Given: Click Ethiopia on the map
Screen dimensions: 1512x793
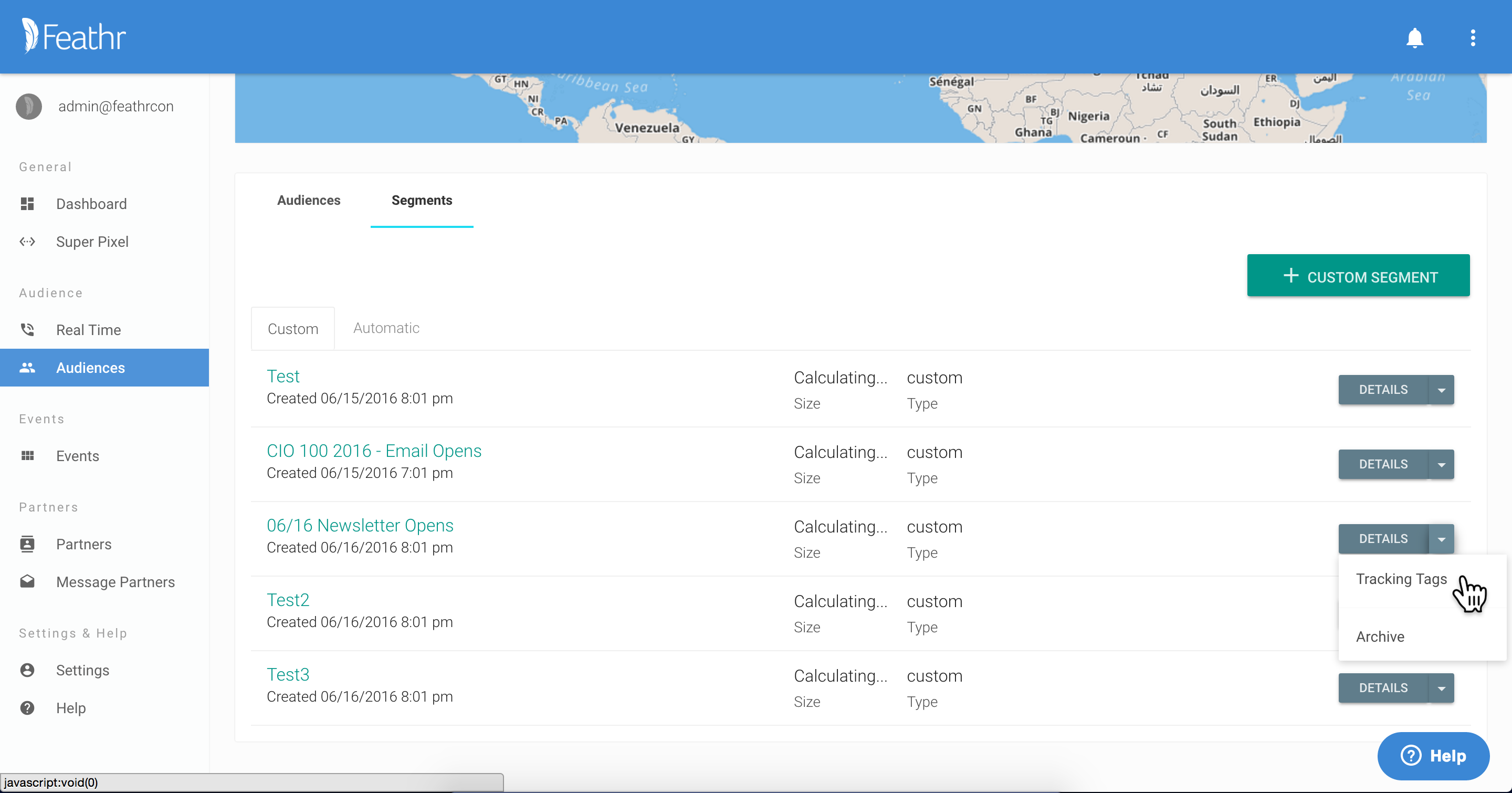Looking at the screenshot, I should coord(1277,121).
